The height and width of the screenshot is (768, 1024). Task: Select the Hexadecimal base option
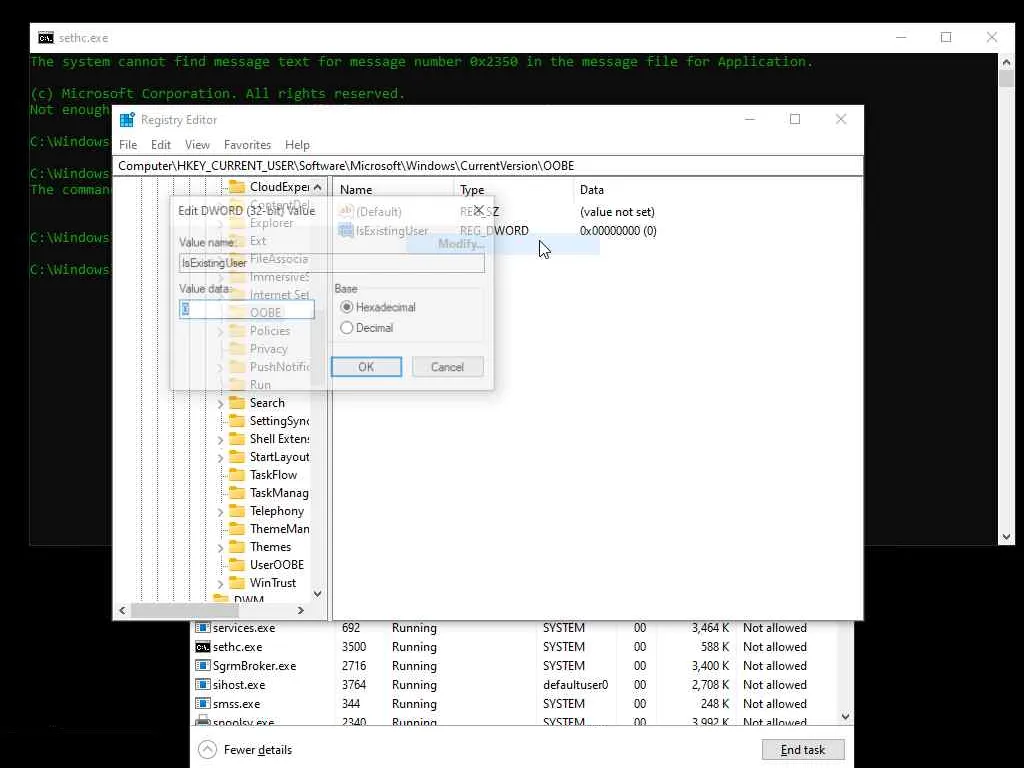click(347, 307)
